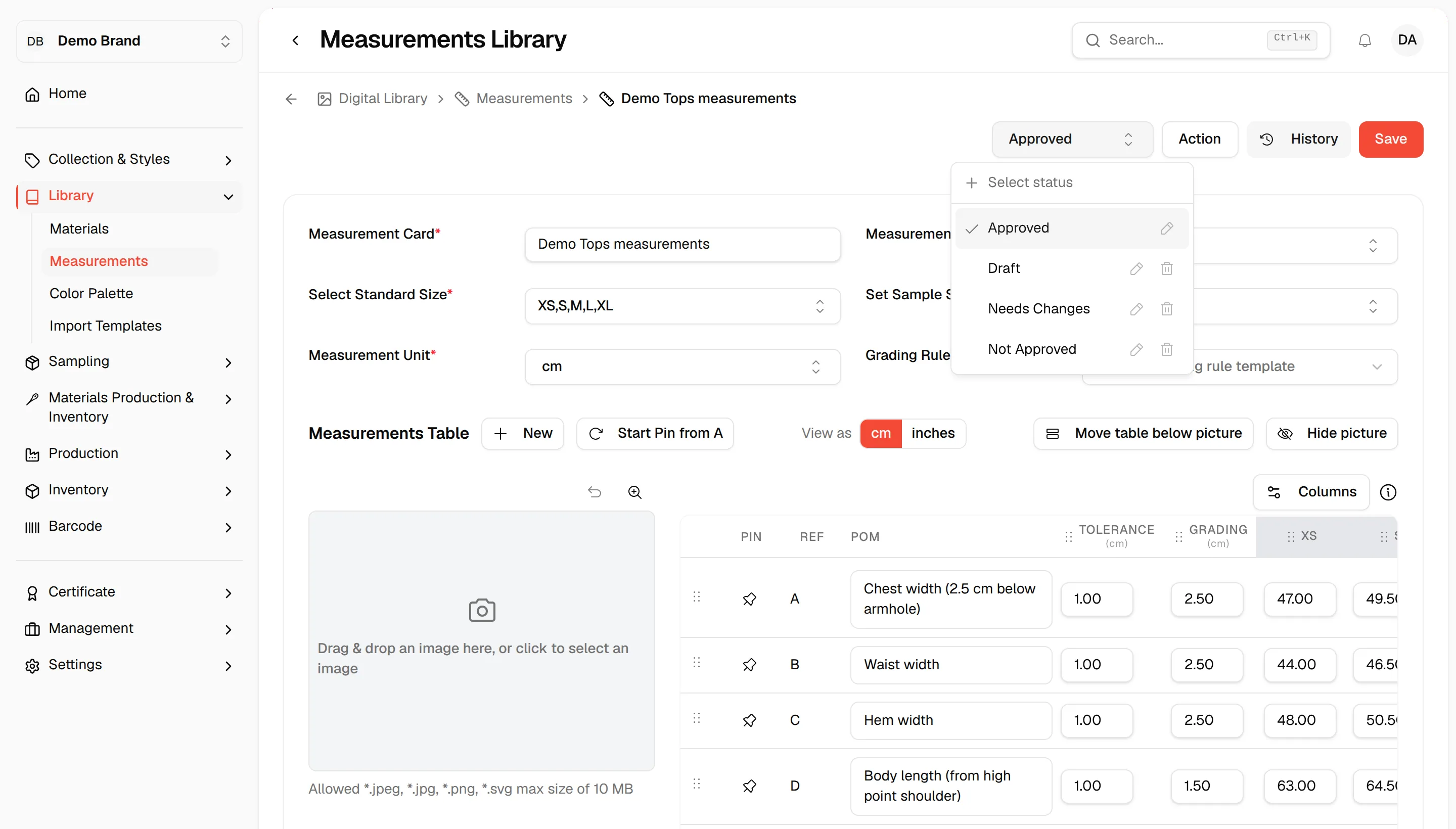Click the undo arrow above the image area
This screenshot has height=829, width=1456.
(x=595, y=492)
